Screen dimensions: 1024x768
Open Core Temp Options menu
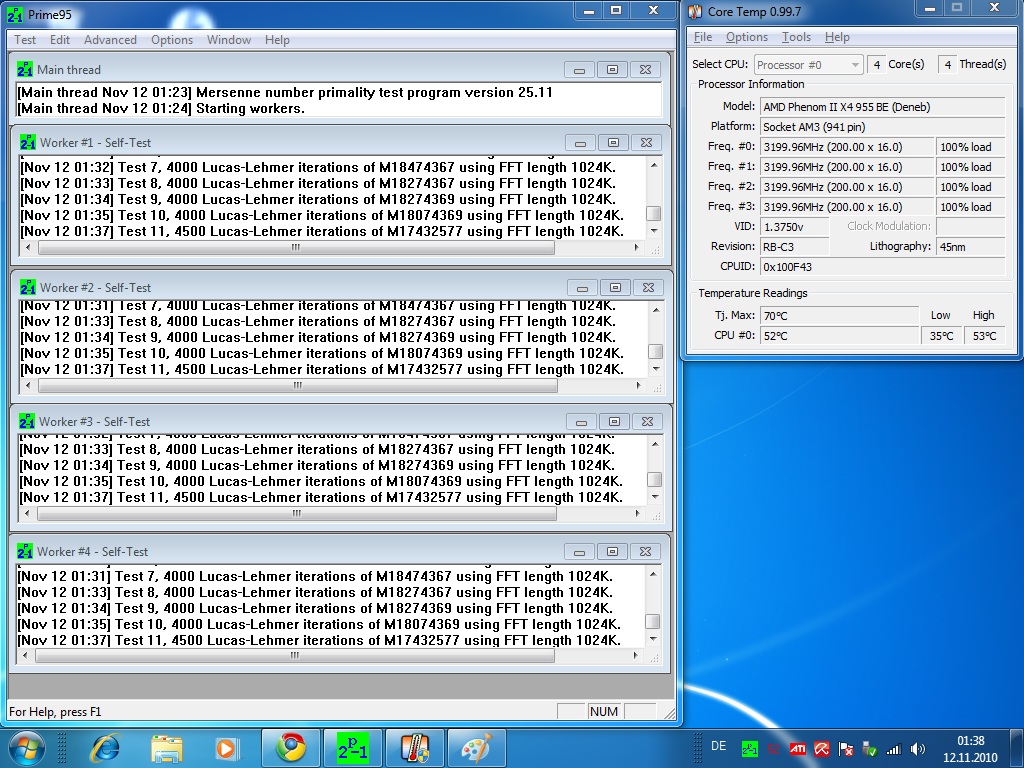point(746,37)
